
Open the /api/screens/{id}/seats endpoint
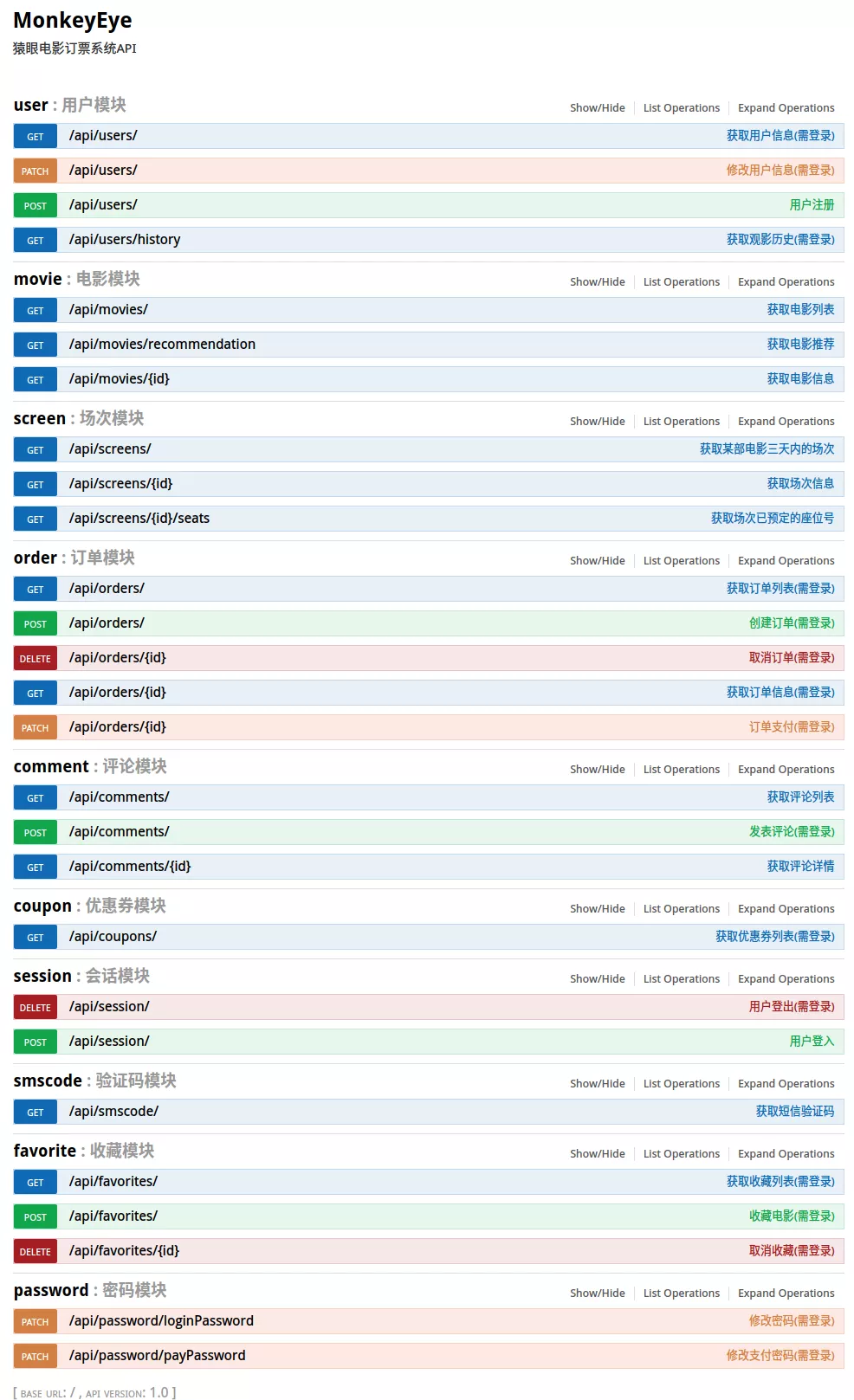pos(139,519)
